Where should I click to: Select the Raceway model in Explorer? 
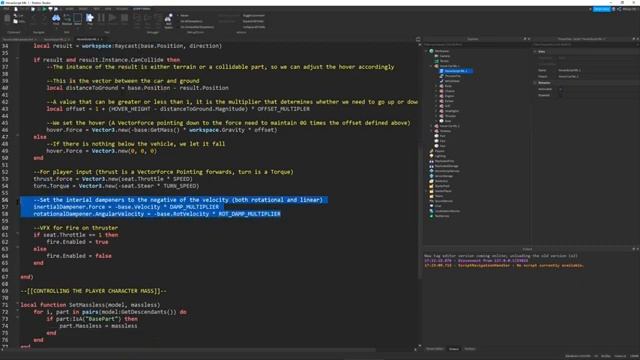(x=445, y=131)
